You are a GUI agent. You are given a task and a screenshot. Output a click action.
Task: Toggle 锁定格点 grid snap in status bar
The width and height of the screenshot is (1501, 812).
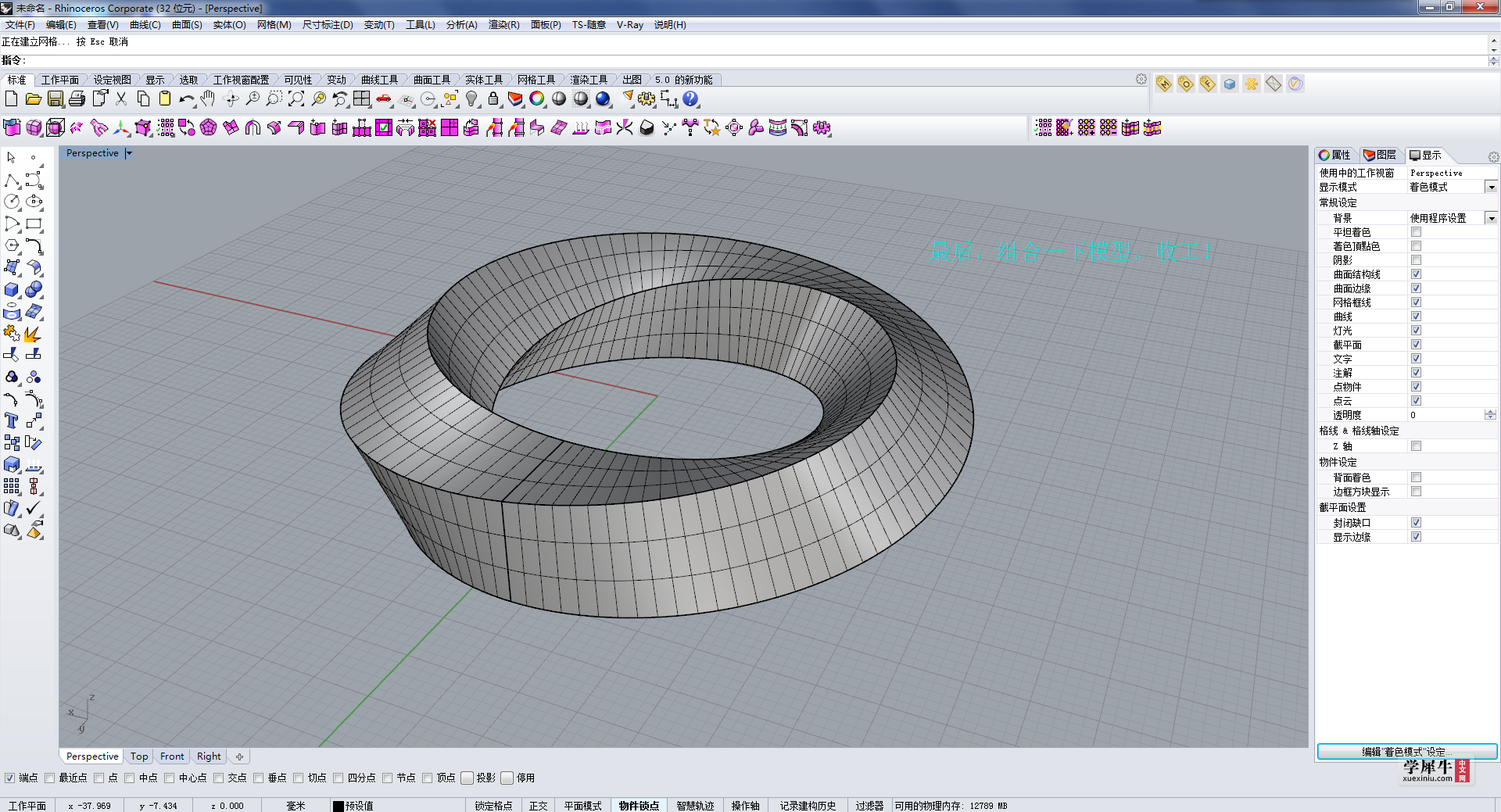pos(493,806)
